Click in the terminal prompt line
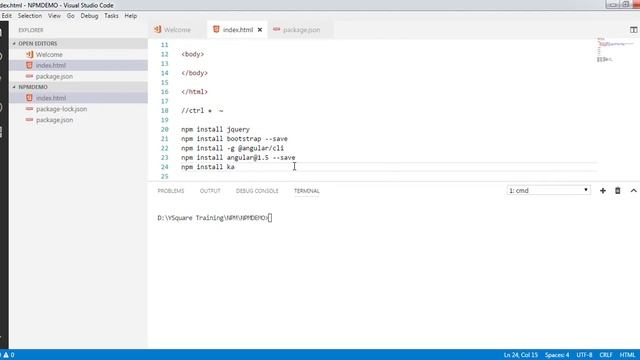The image size is (640, 360). click(215, 218)
